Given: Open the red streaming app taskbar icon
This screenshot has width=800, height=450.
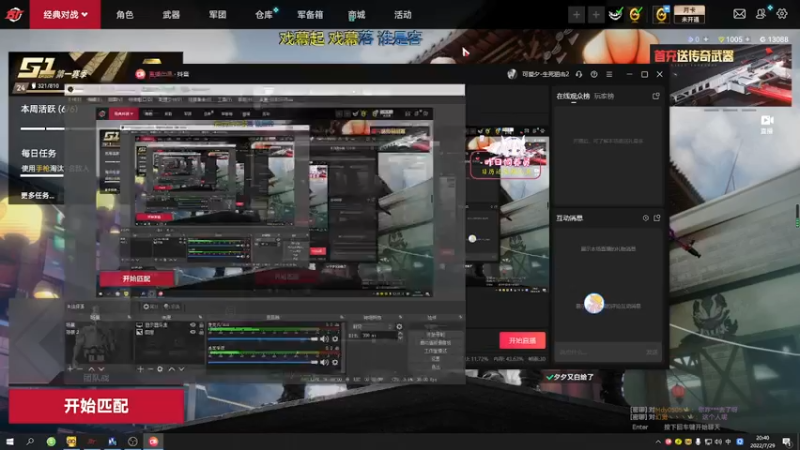Looking at the screenshot, I should click(x=153, y=441).
